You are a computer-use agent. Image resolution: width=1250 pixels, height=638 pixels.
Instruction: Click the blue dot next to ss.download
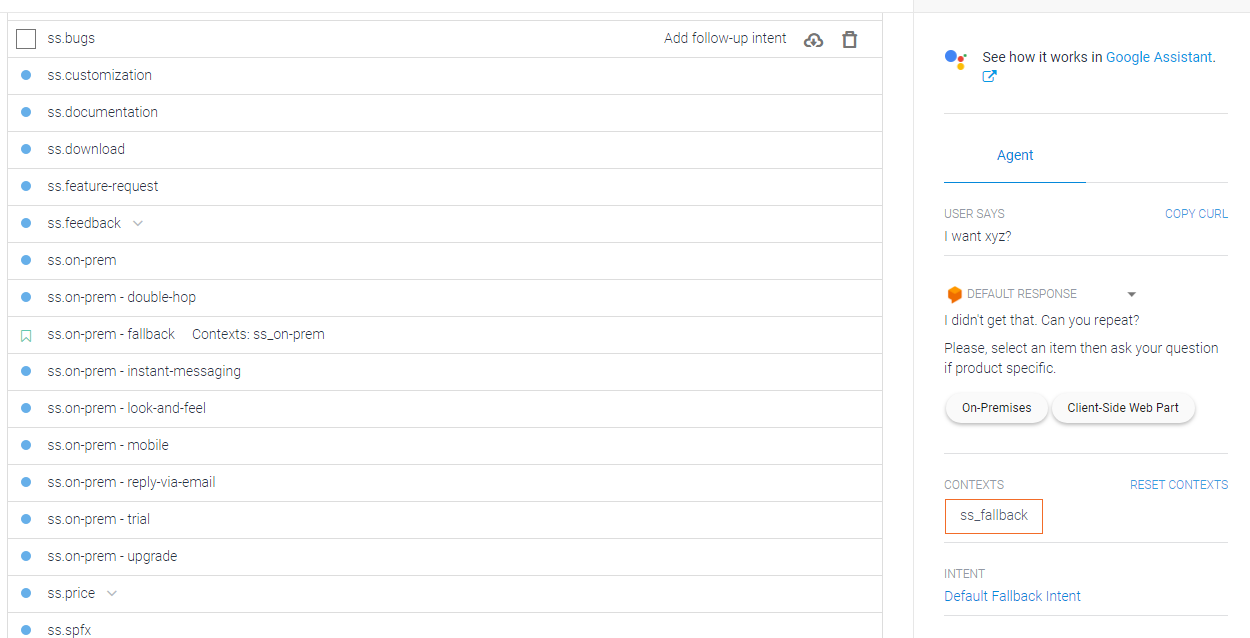click(26, 149)
